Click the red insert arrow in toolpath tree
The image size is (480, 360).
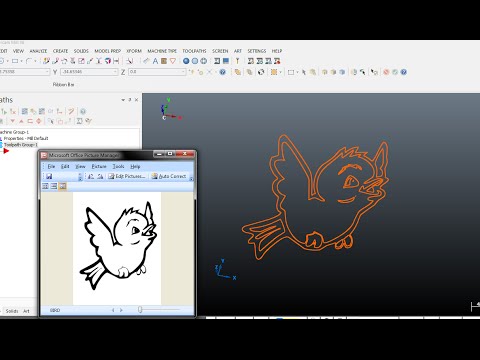[6, 151]
